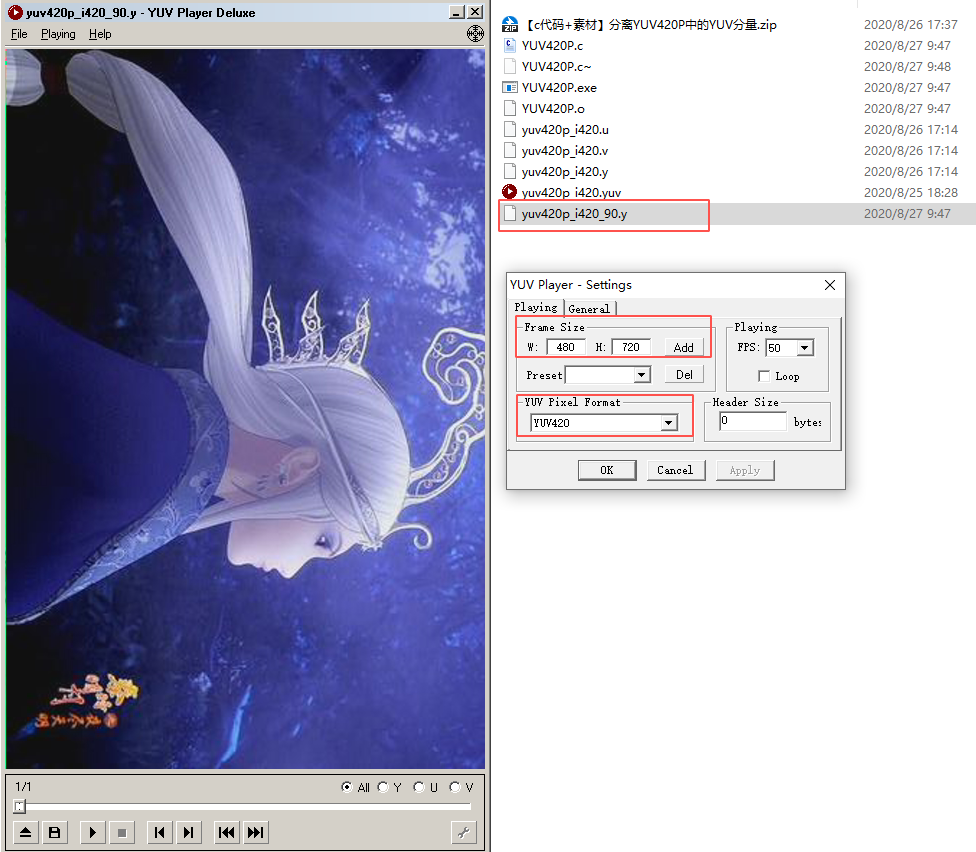
Task: Click the Header Size bytes field
Action: click(x=753, y=421)
